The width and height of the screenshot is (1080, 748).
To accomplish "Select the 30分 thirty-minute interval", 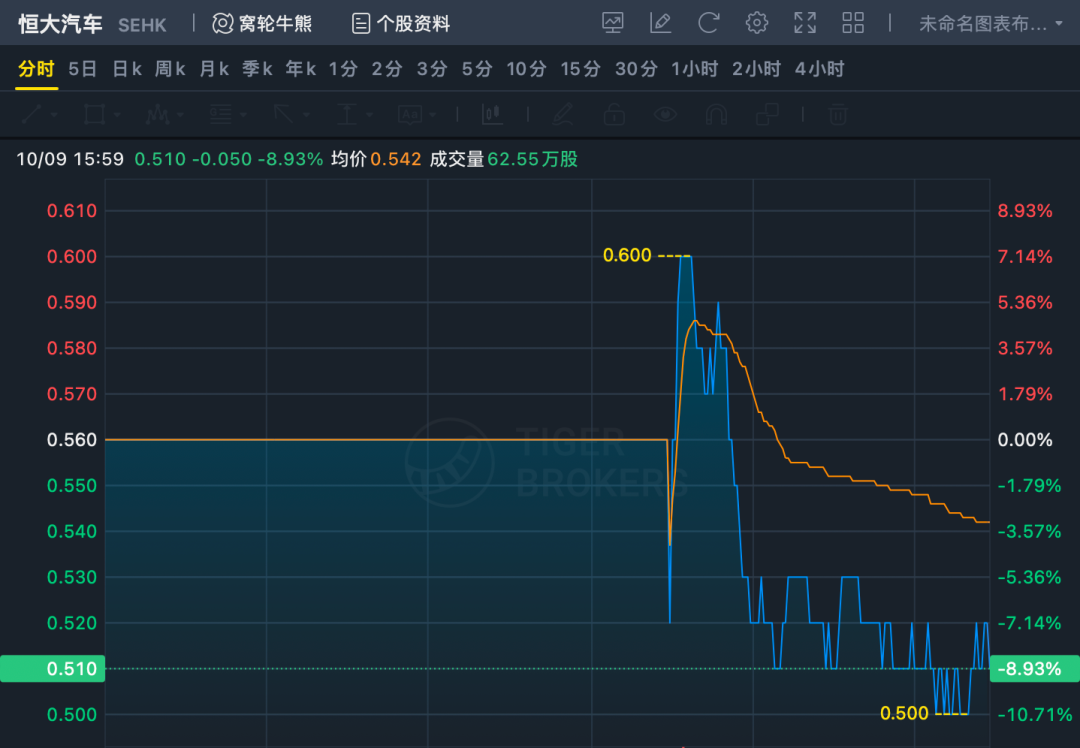I will [636, 69].
